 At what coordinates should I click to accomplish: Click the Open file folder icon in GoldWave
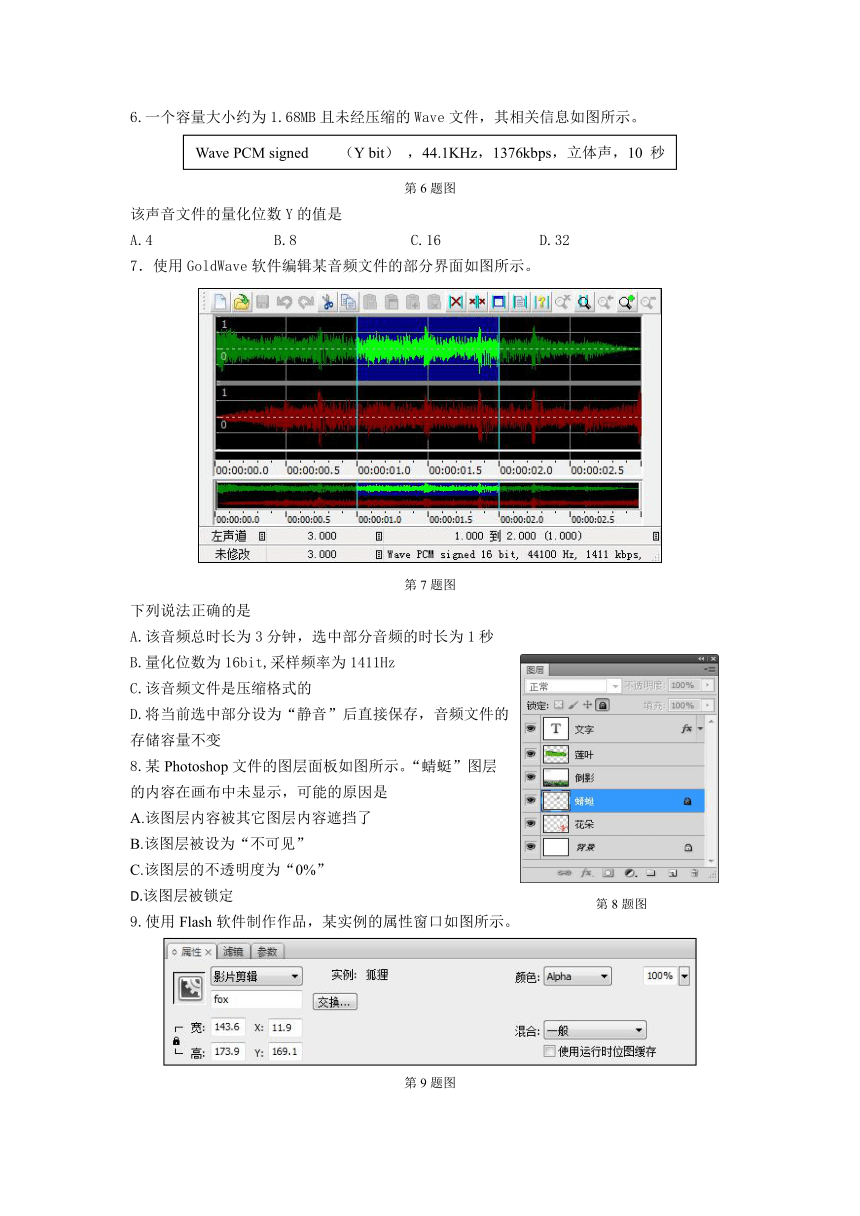[241, 301]
